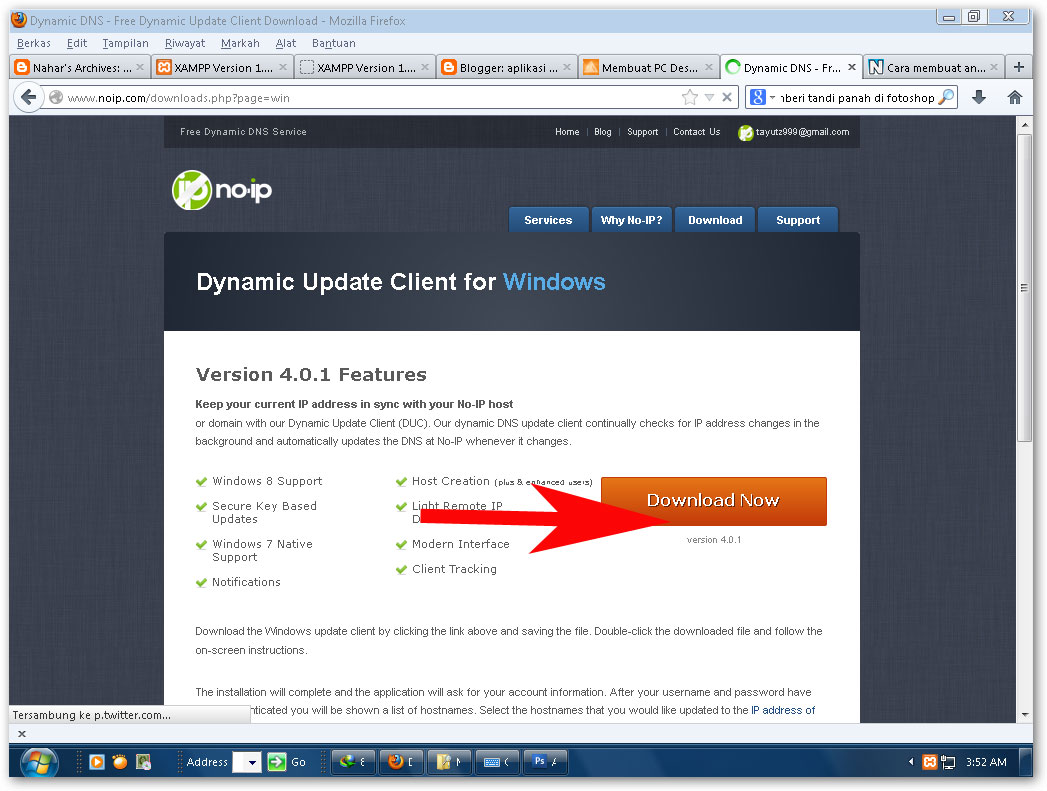Screen dimensions: 1047x791
Task: Click the back navigation arrow in Firefox
Action: pos(29,97)
